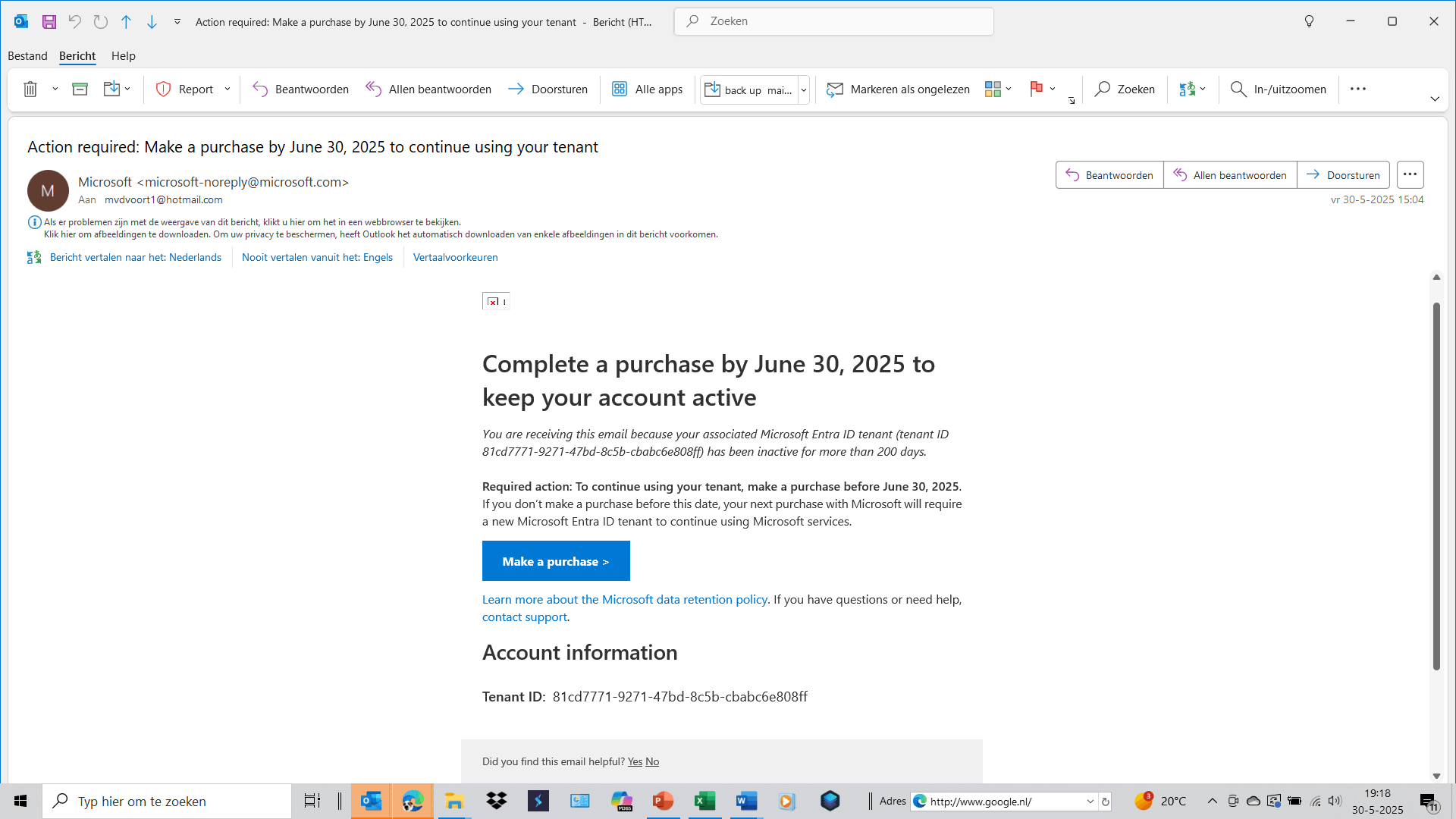Expand the delete options dropdown arrow

[x=55, y=89]
